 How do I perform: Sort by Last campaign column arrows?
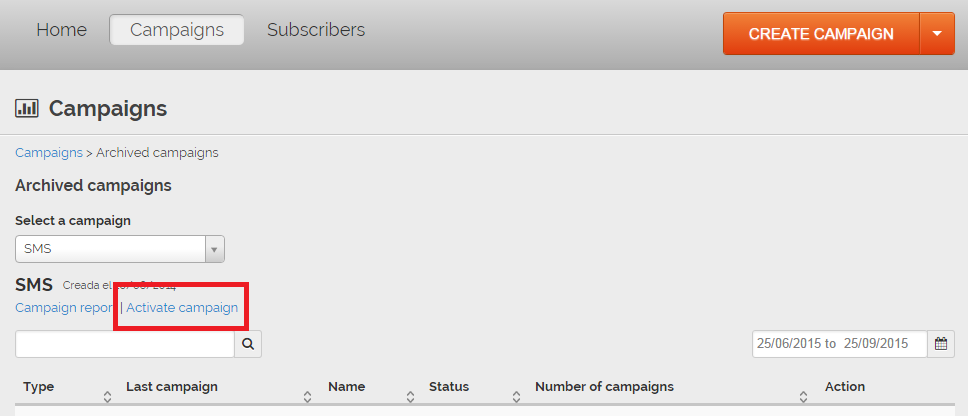(309, 397)
